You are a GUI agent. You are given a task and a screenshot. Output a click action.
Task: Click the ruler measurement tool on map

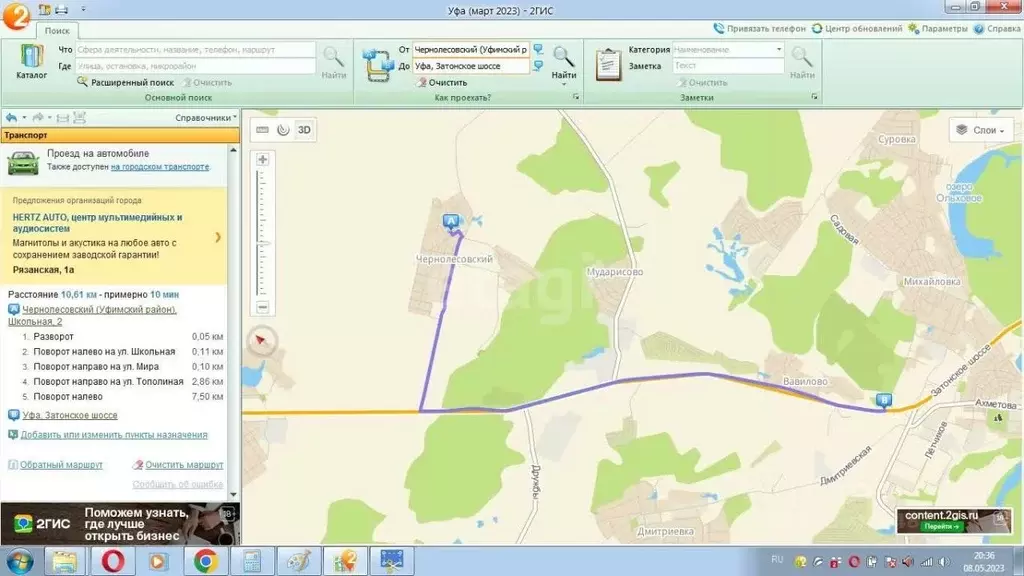pyautogui.click(x=262, y=129)
